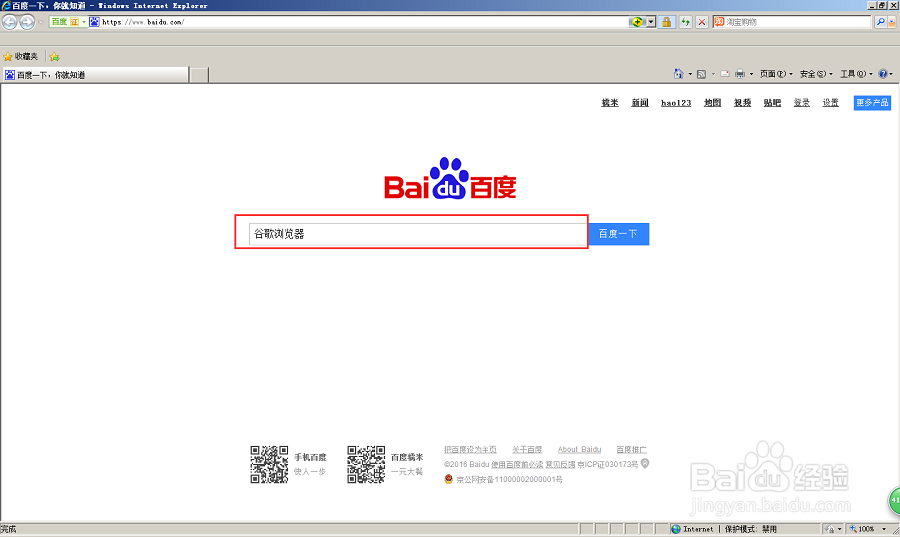Click the Baidu logo image
The width and height of the screenshot is (900, 537).
(x=450, y=178)
